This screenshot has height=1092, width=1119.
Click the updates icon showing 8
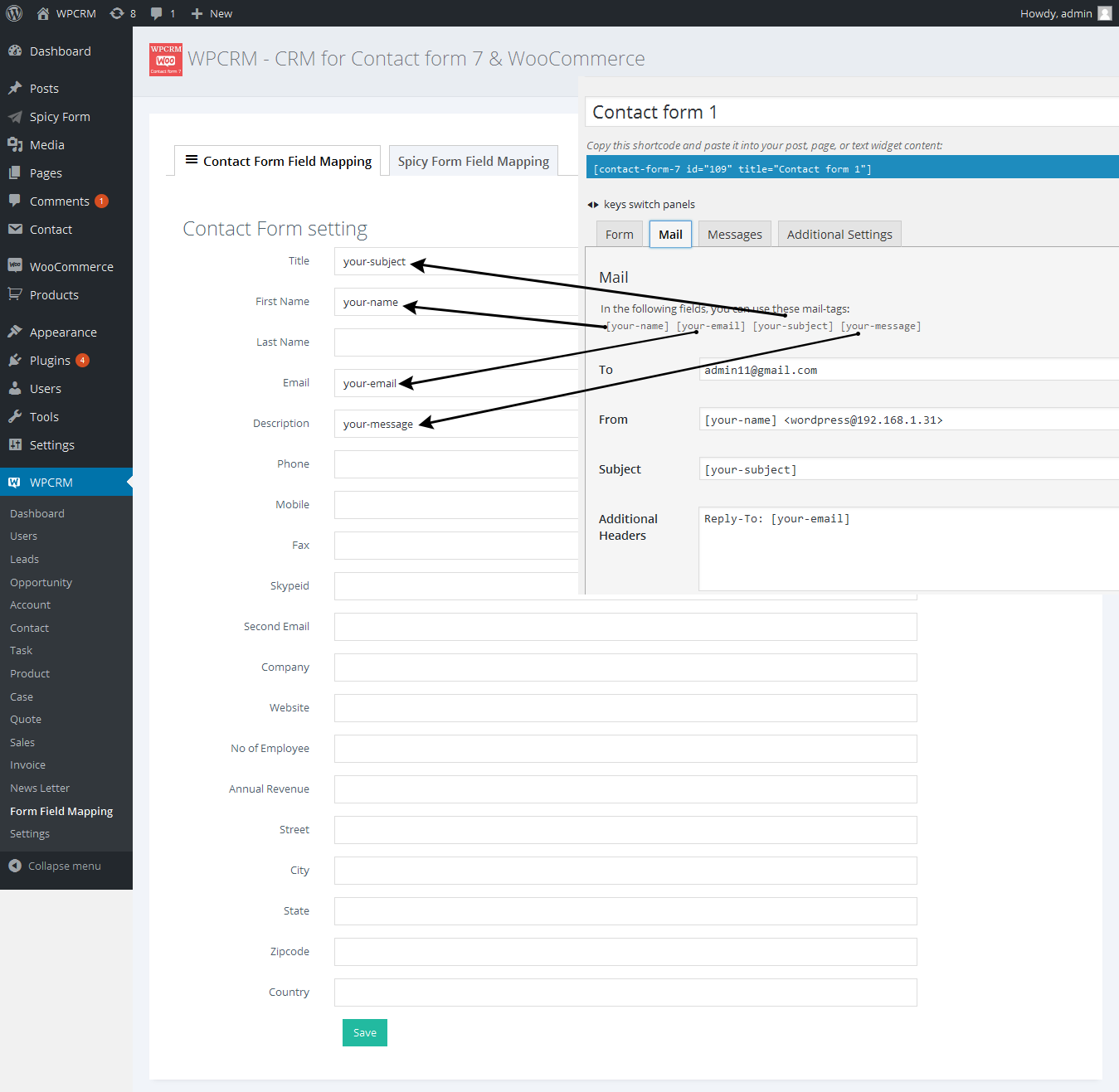117,13
